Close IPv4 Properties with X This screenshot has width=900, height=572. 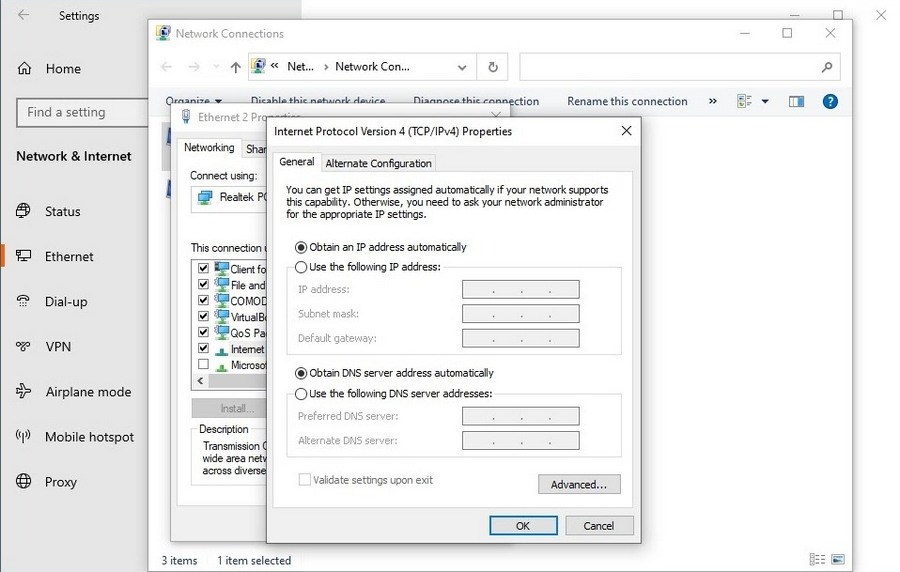pos(626,131)
